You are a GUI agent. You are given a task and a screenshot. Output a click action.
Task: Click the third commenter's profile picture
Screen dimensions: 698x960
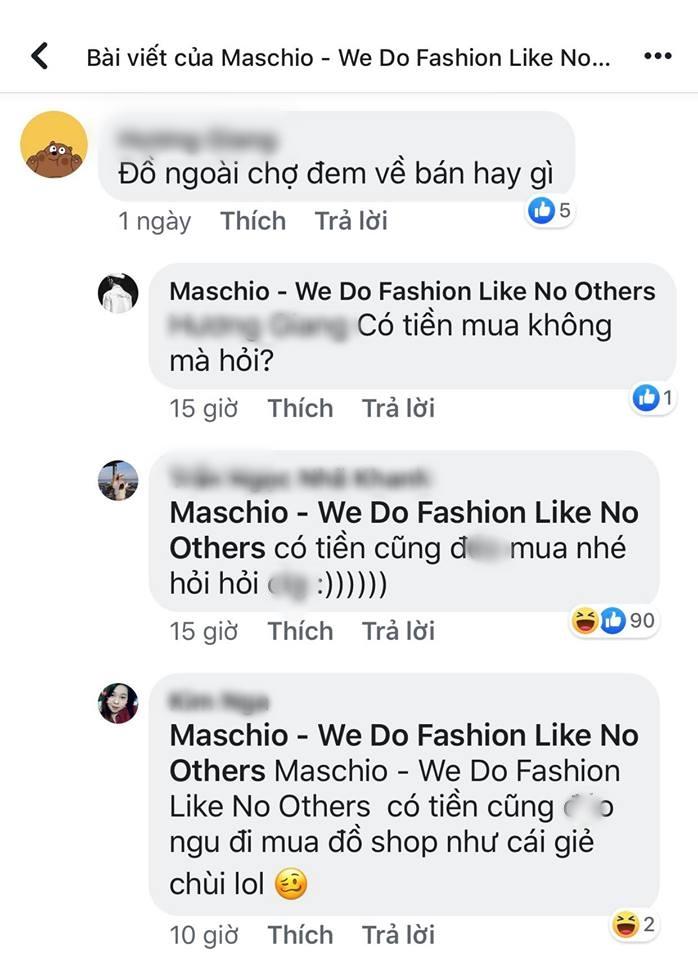tap(117, 481)
